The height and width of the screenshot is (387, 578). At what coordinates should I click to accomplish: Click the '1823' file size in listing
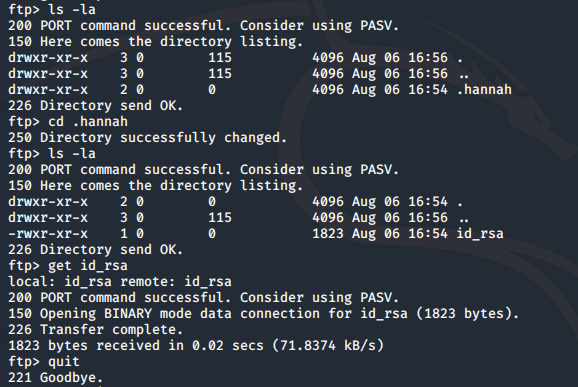pyautogui.click(x=328, y=234)
